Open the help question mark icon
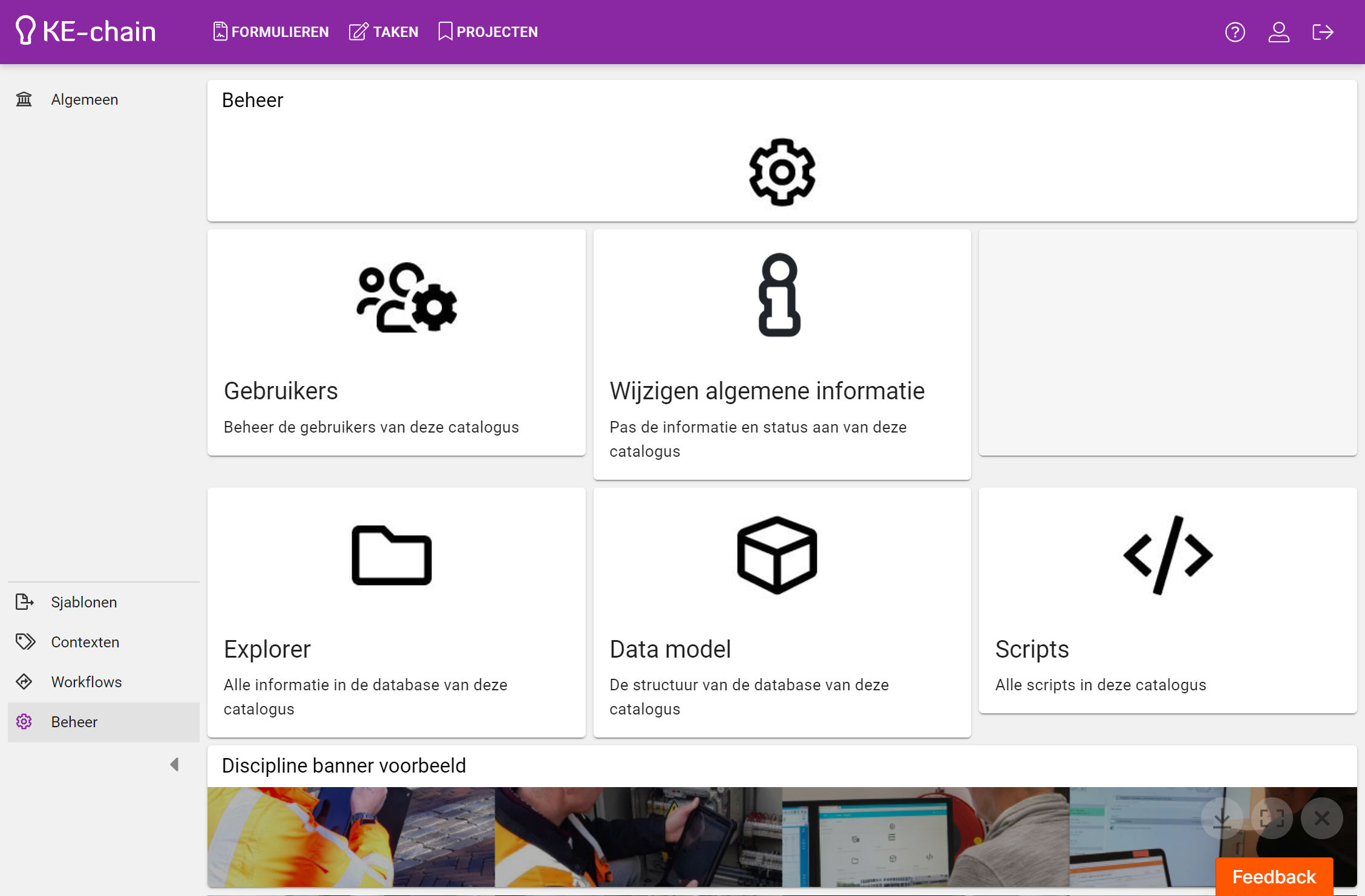Image resolution: width=1365 pixels, height=896 pixels. coord(1235,32)
